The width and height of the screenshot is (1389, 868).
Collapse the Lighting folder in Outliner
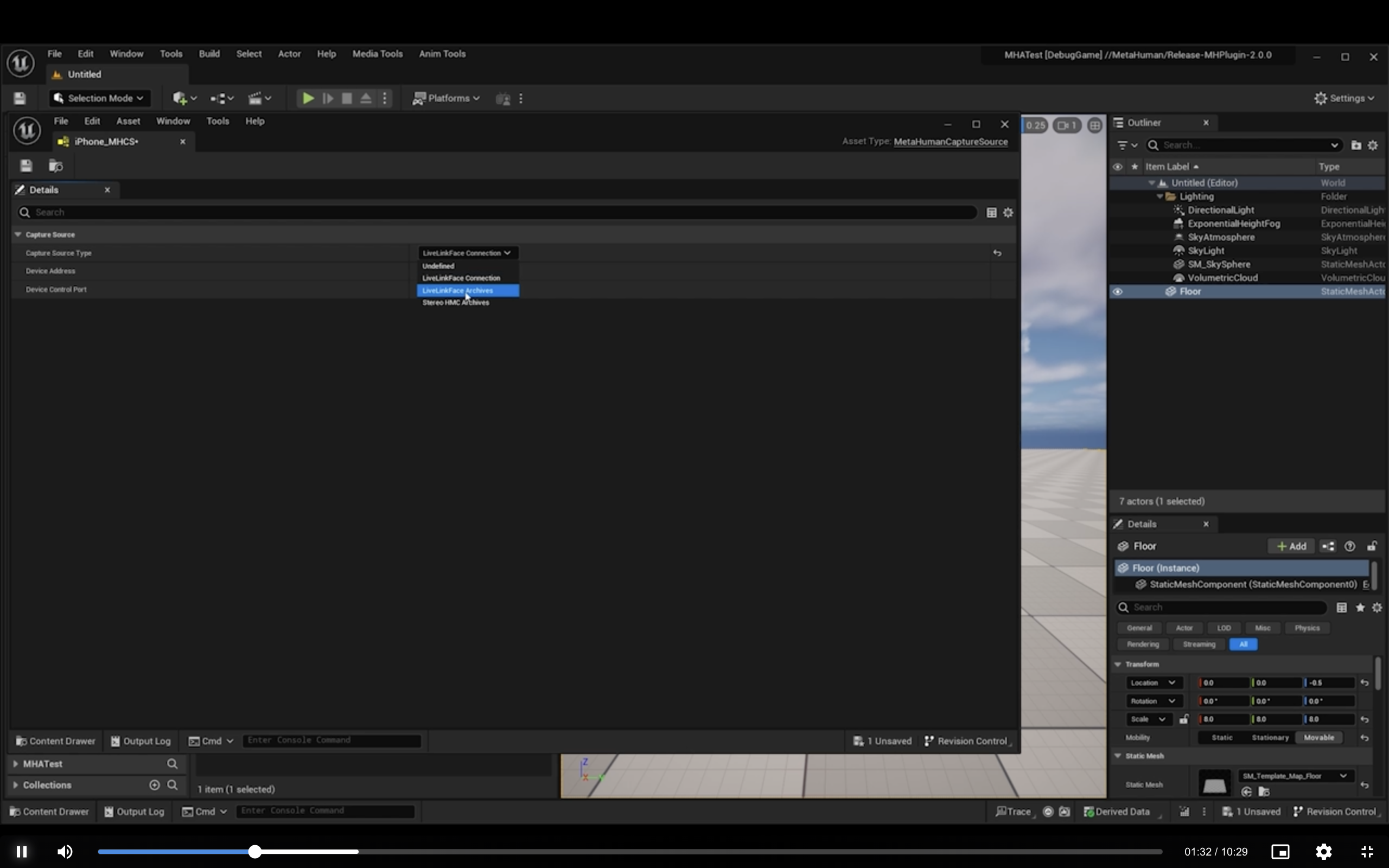[x=1159, y=196]
